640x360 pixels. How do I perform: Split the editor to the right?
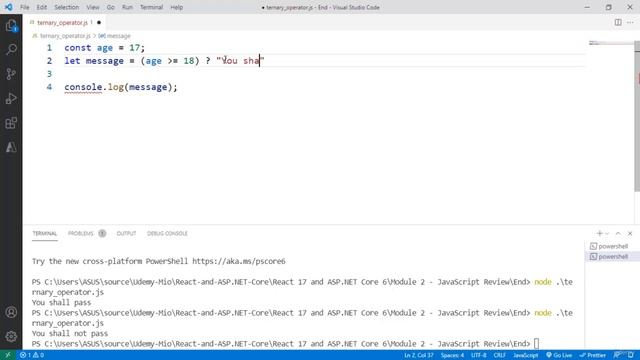[x=618, y=22]
